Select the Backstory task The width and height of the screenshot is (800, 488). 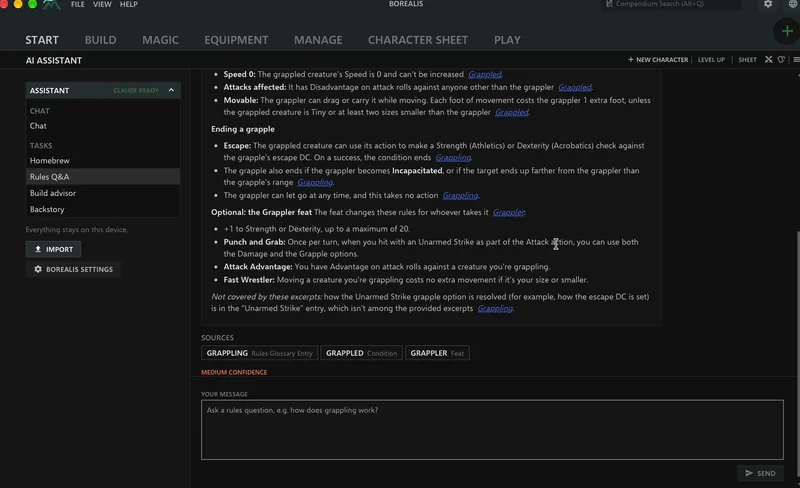coord(103,209)
